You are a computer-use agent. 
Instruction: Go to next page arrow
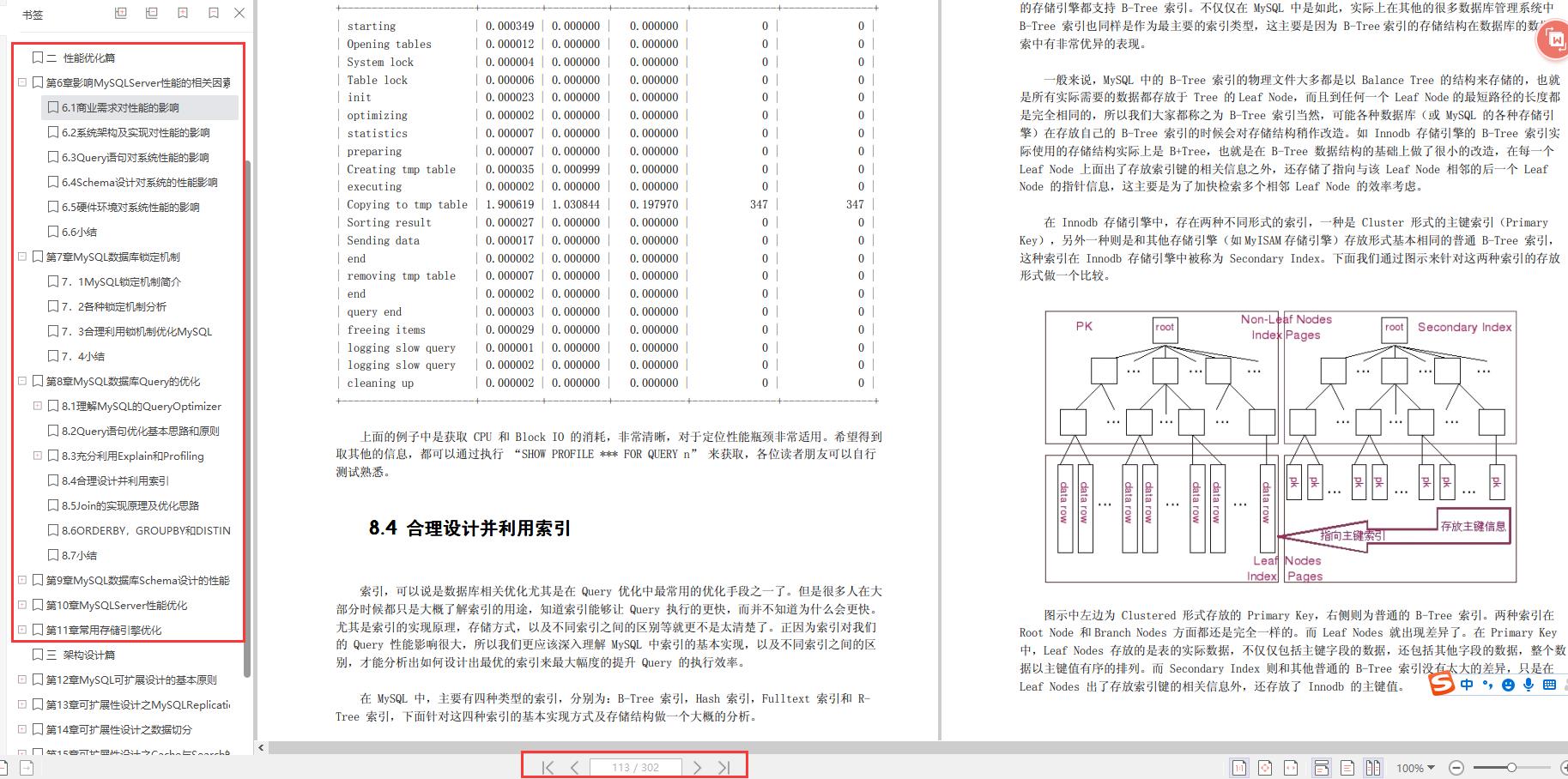(698, 767)
